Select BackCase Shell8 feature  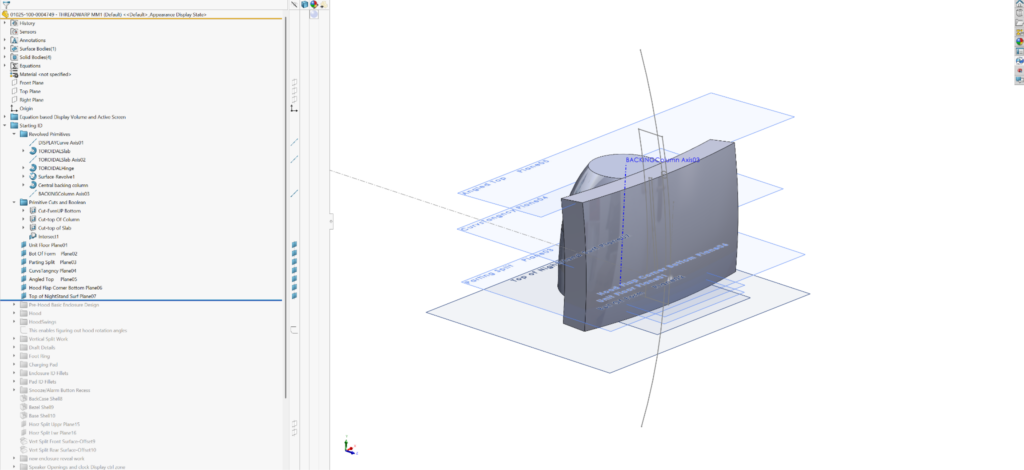click(46, 398)
